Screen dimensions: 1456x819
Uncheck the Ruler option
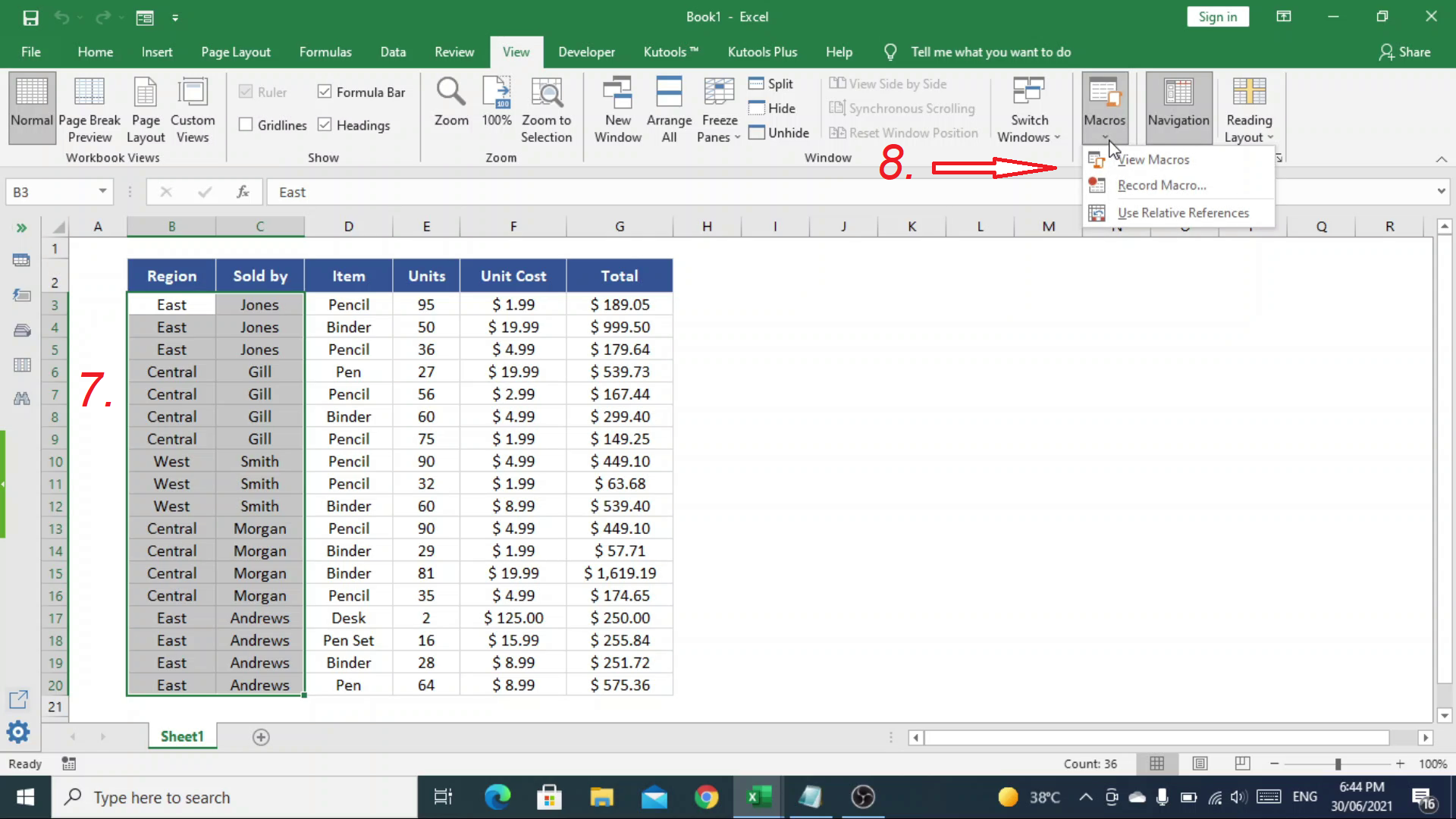point(246,91)
